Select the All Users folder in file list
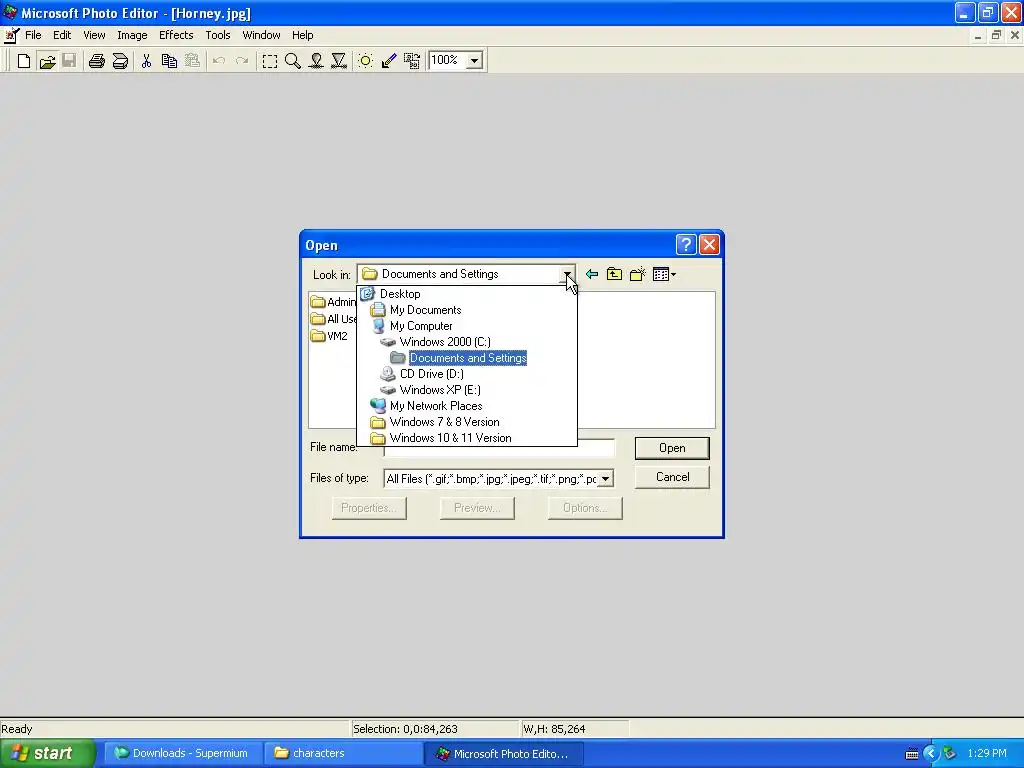 click(333, 319)
